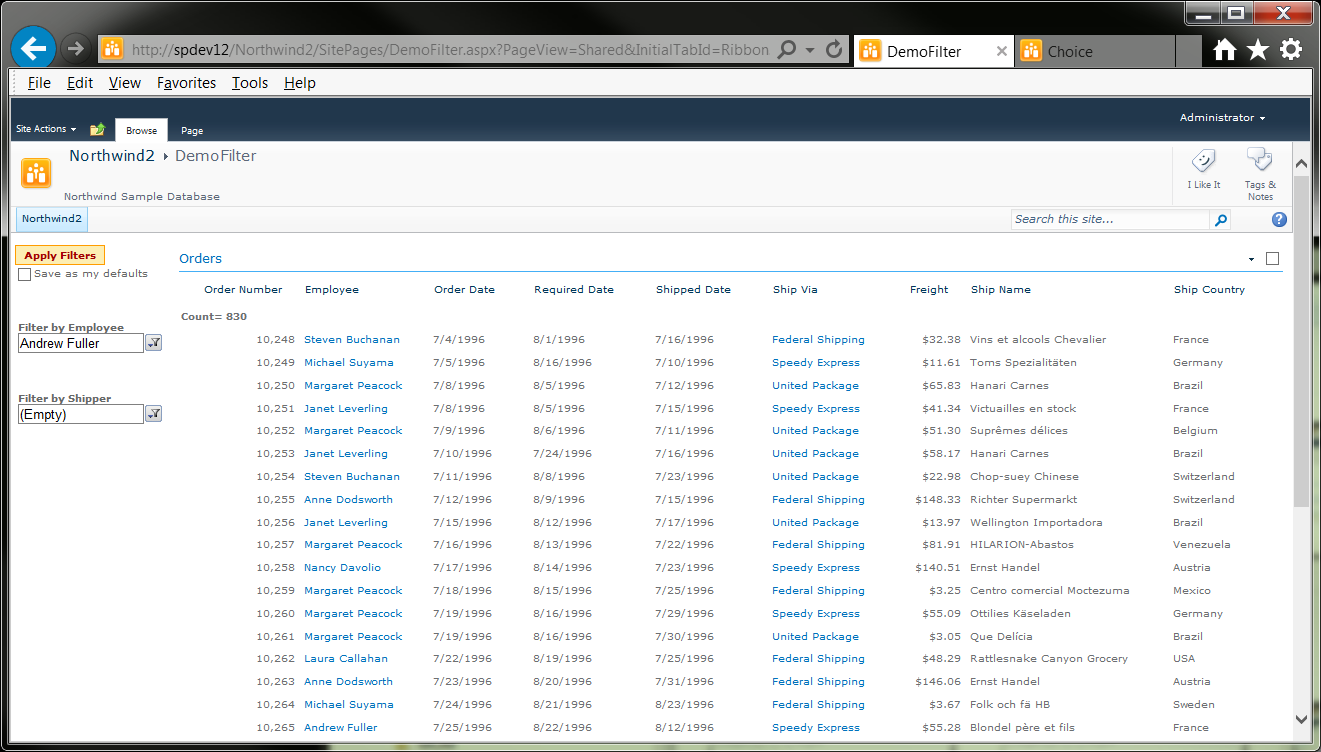Check Save as my defaults
Screen dimensions: 1321x752
point(25,274)
